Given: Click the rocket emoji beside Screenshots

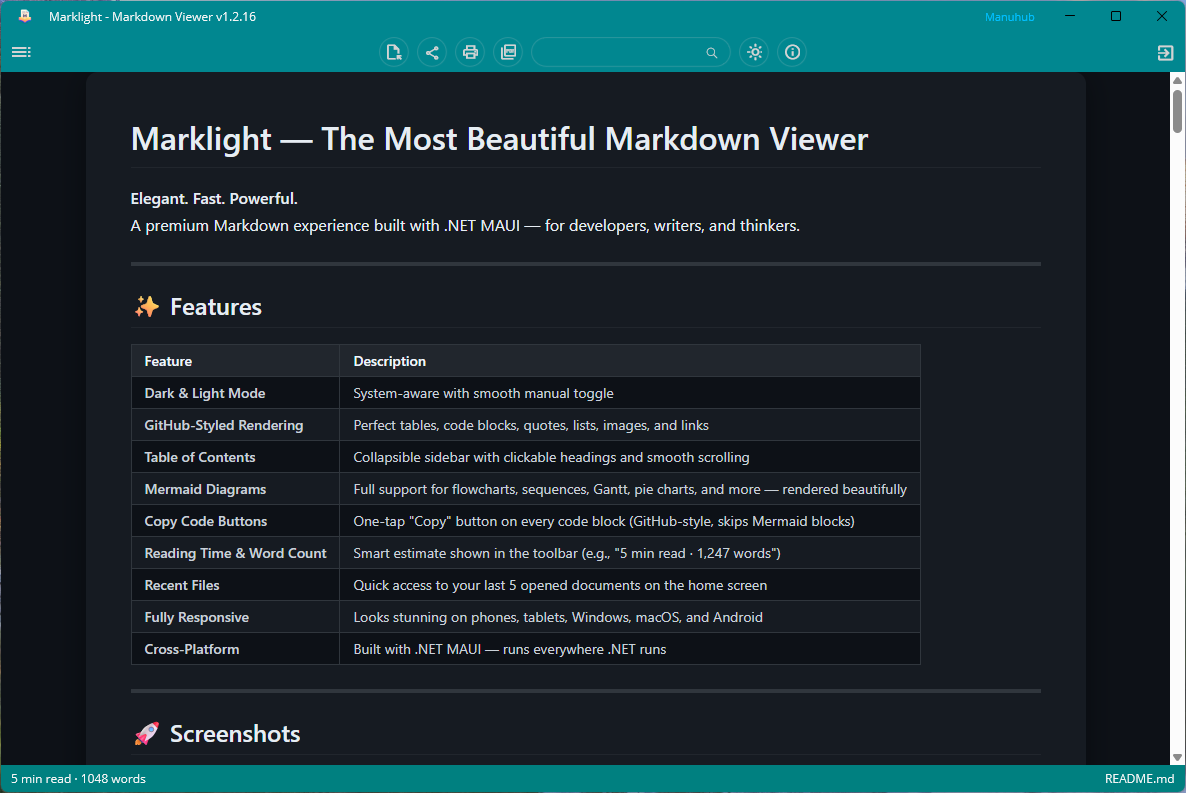Looking at the screenshot, I should (147, 734).
